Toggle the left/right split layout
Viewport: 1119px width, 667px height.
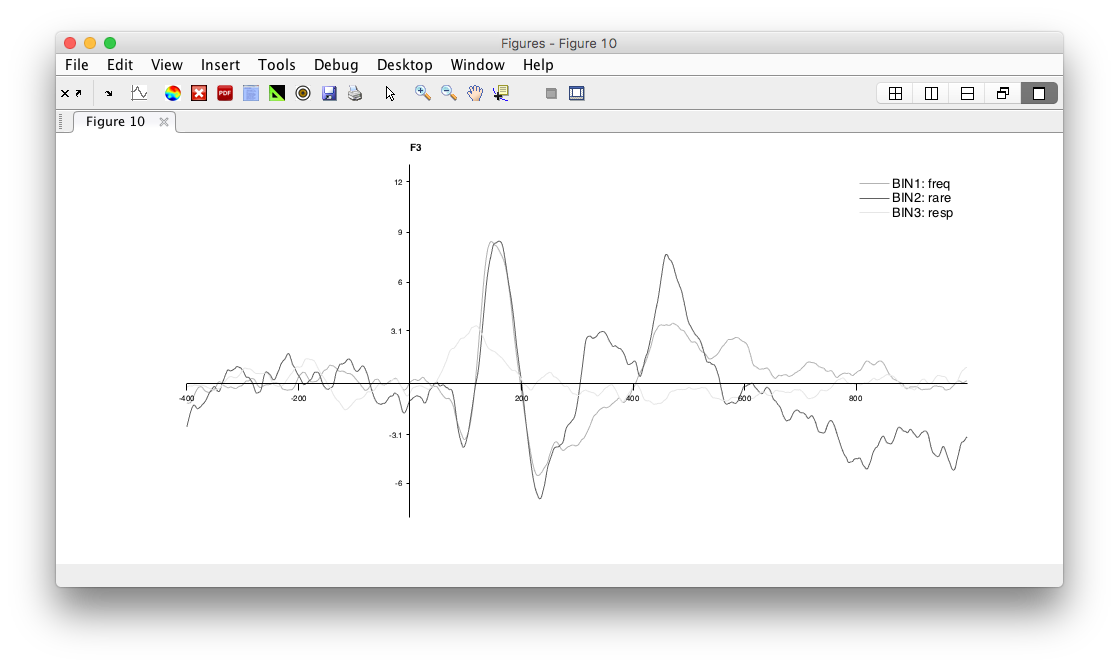(x=931, y=92)
